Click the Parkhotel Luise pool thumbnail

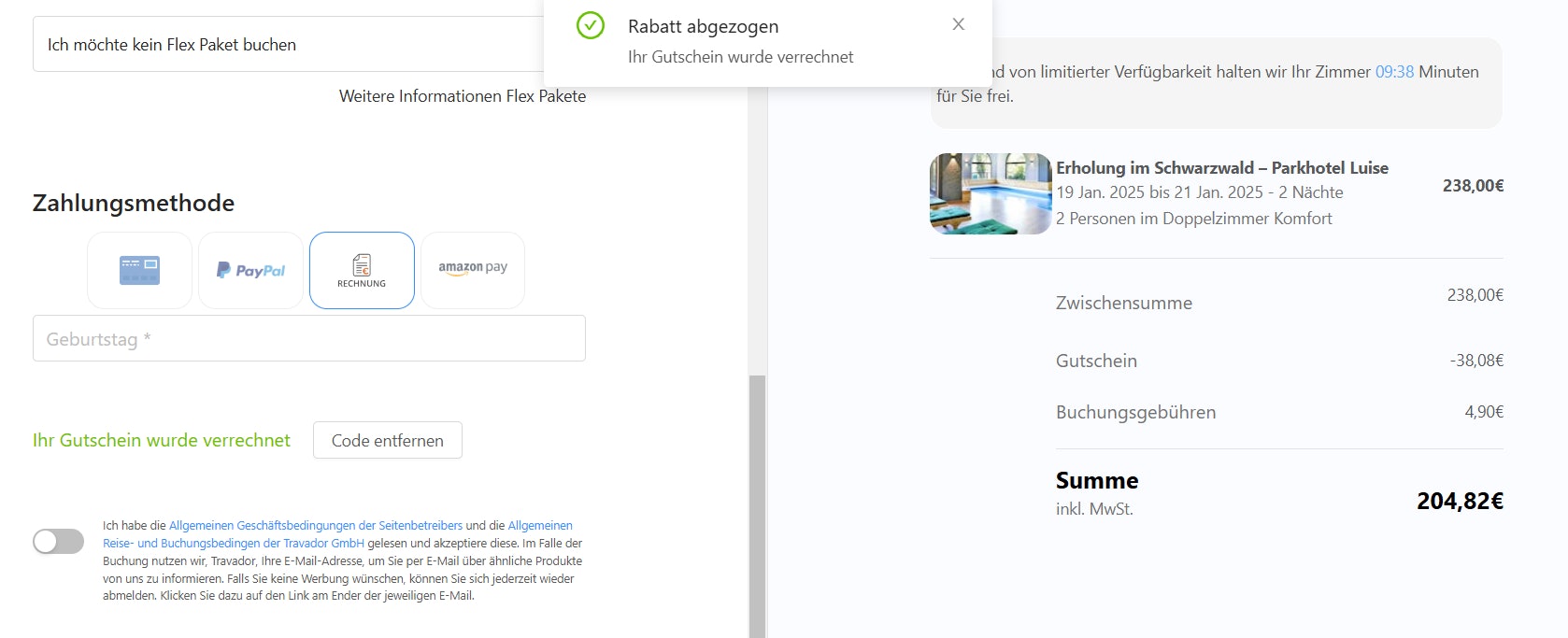click(x=990, y=193)
